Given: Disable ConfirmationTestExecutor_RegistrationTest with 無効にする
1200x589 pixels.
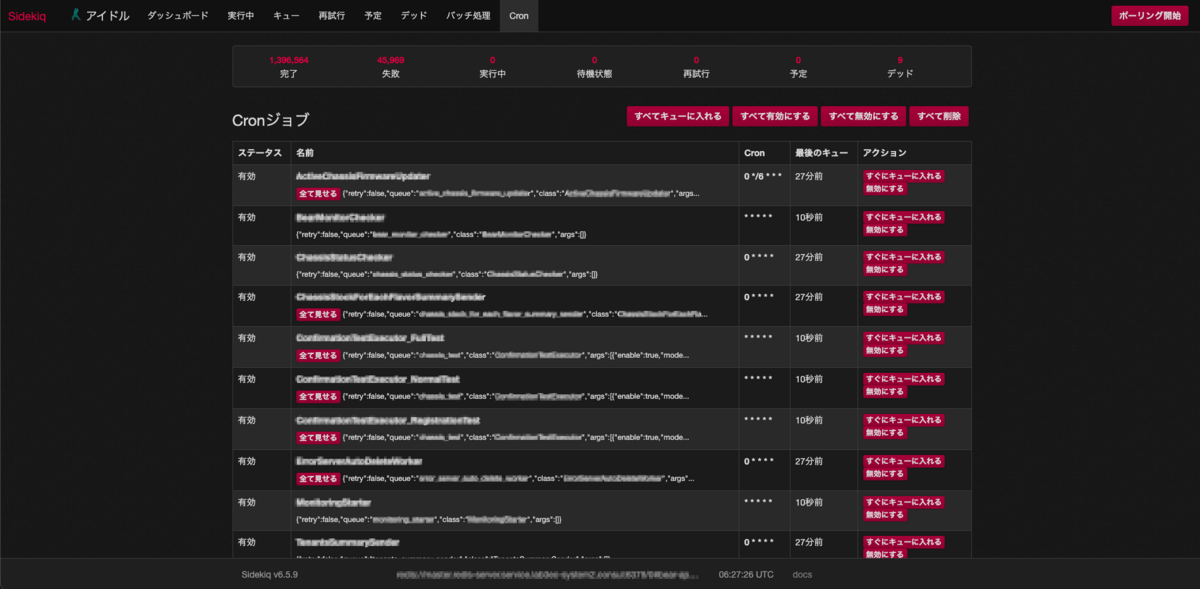Looking at the screenshot, I should [885, 432].
